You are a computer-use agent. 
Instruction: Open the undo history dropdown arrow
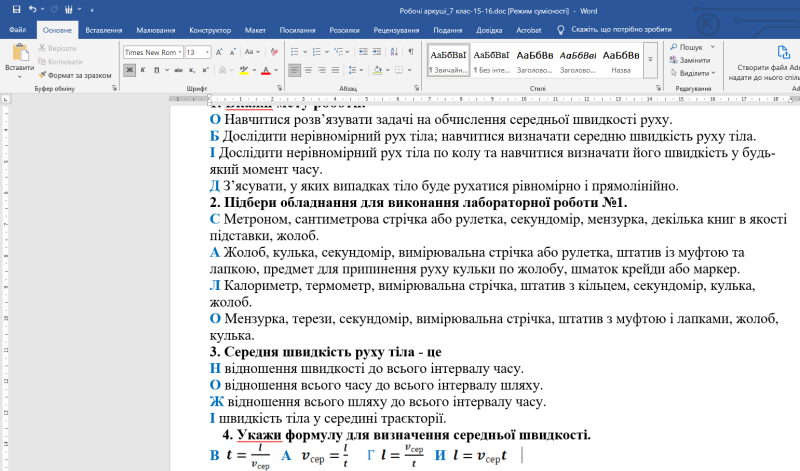tap(42, 9)
